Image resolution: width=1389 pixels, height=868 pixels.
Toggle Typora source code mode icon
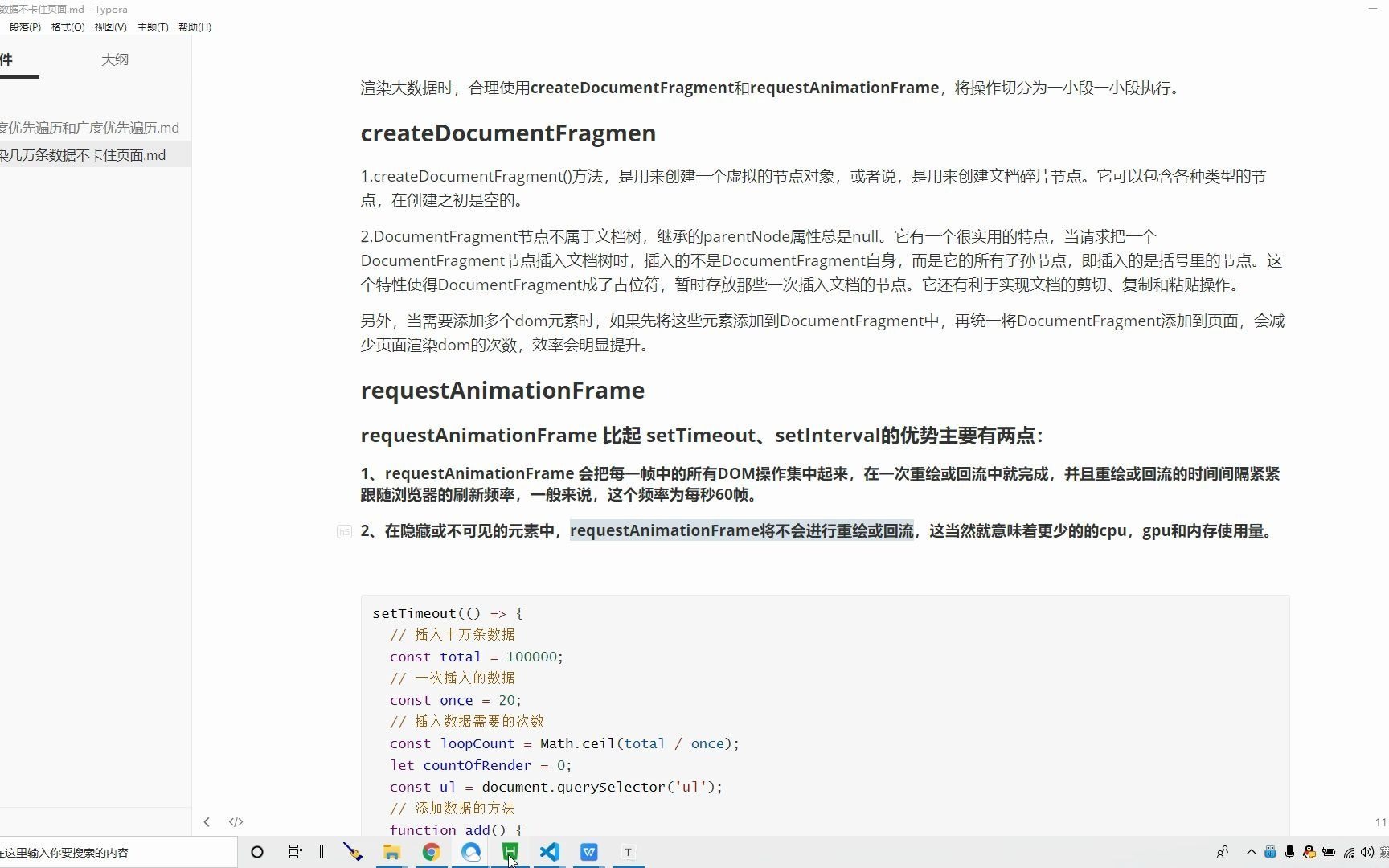[x=236, y=821]
